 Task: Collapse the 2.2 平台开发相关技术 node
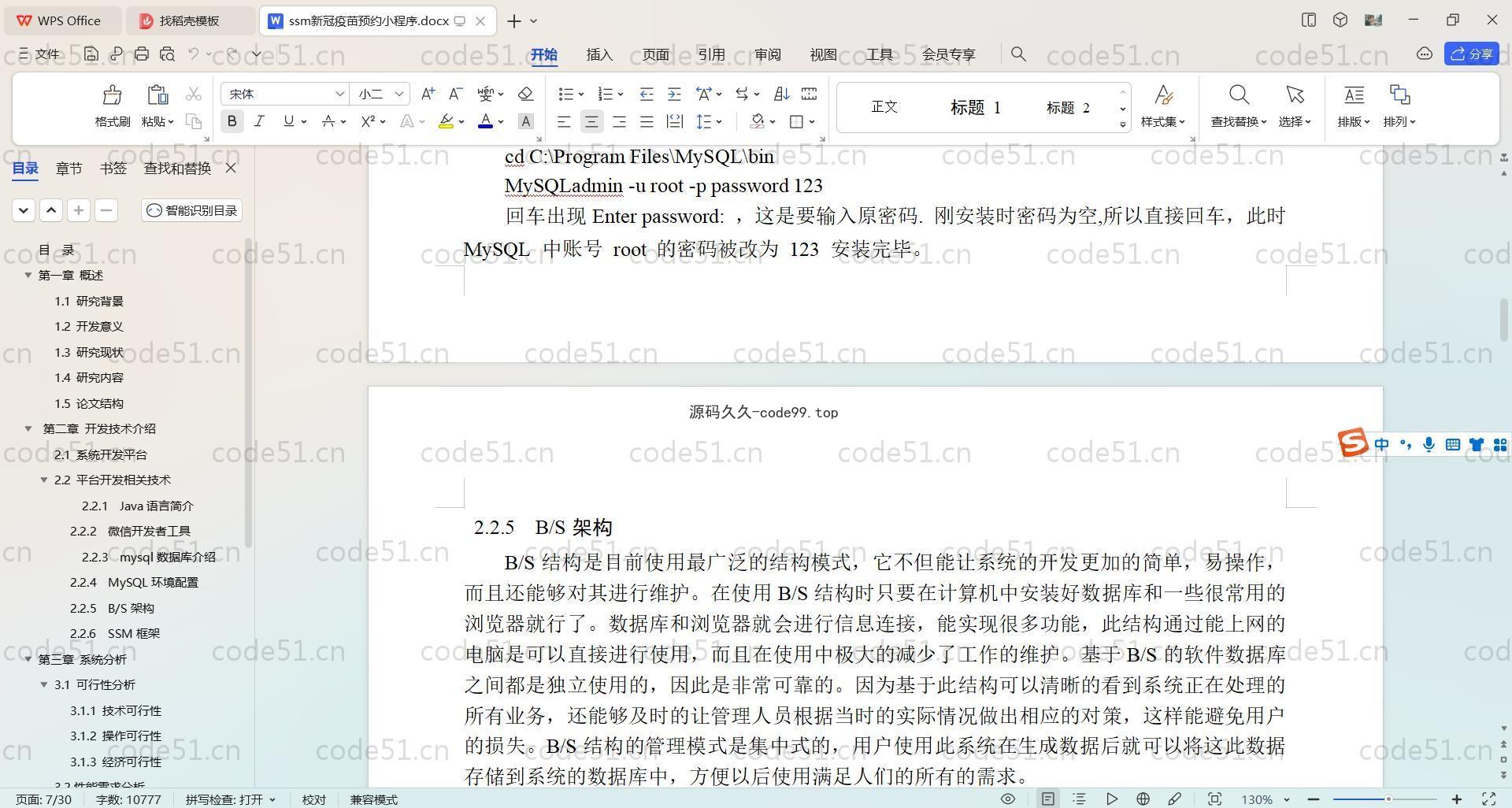tap(44, 480)
